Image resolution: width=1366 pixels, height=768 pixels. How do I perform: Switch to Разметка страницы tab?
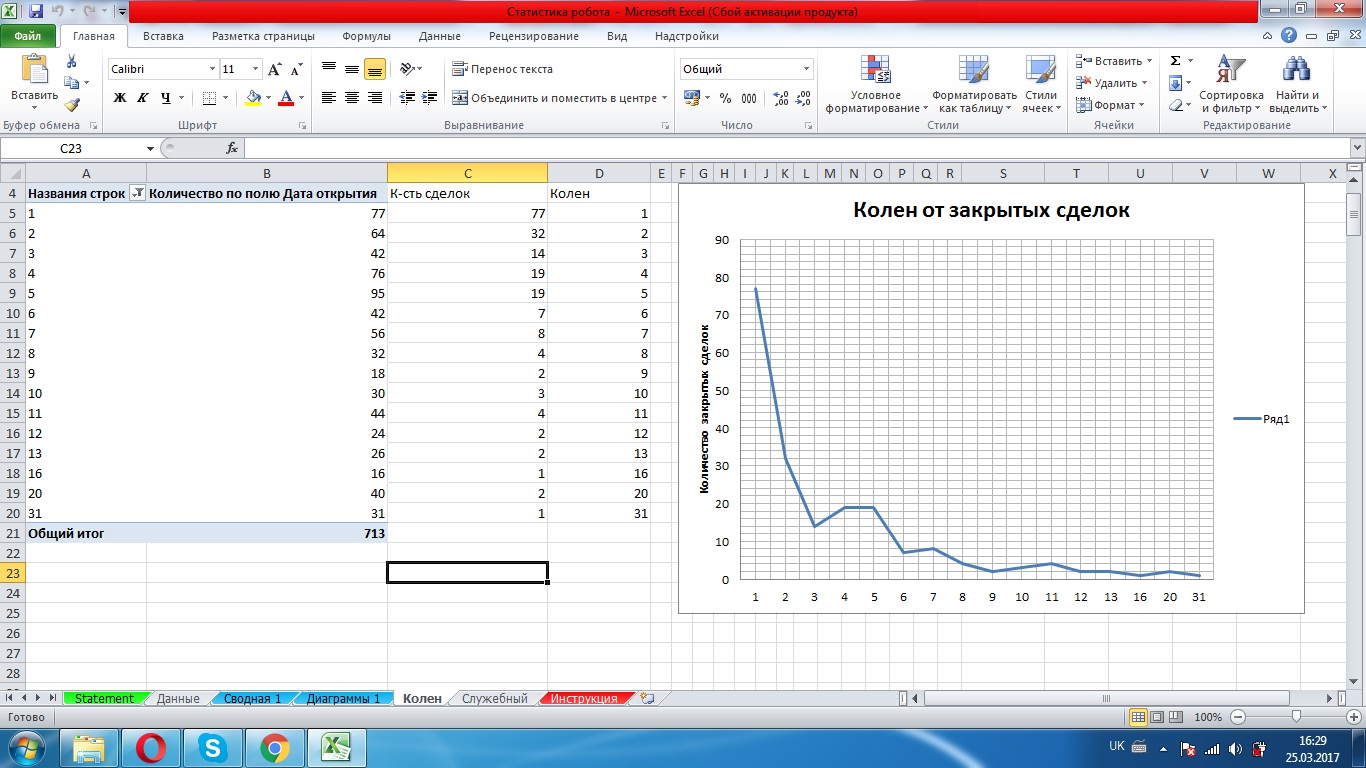pos(263,36)
